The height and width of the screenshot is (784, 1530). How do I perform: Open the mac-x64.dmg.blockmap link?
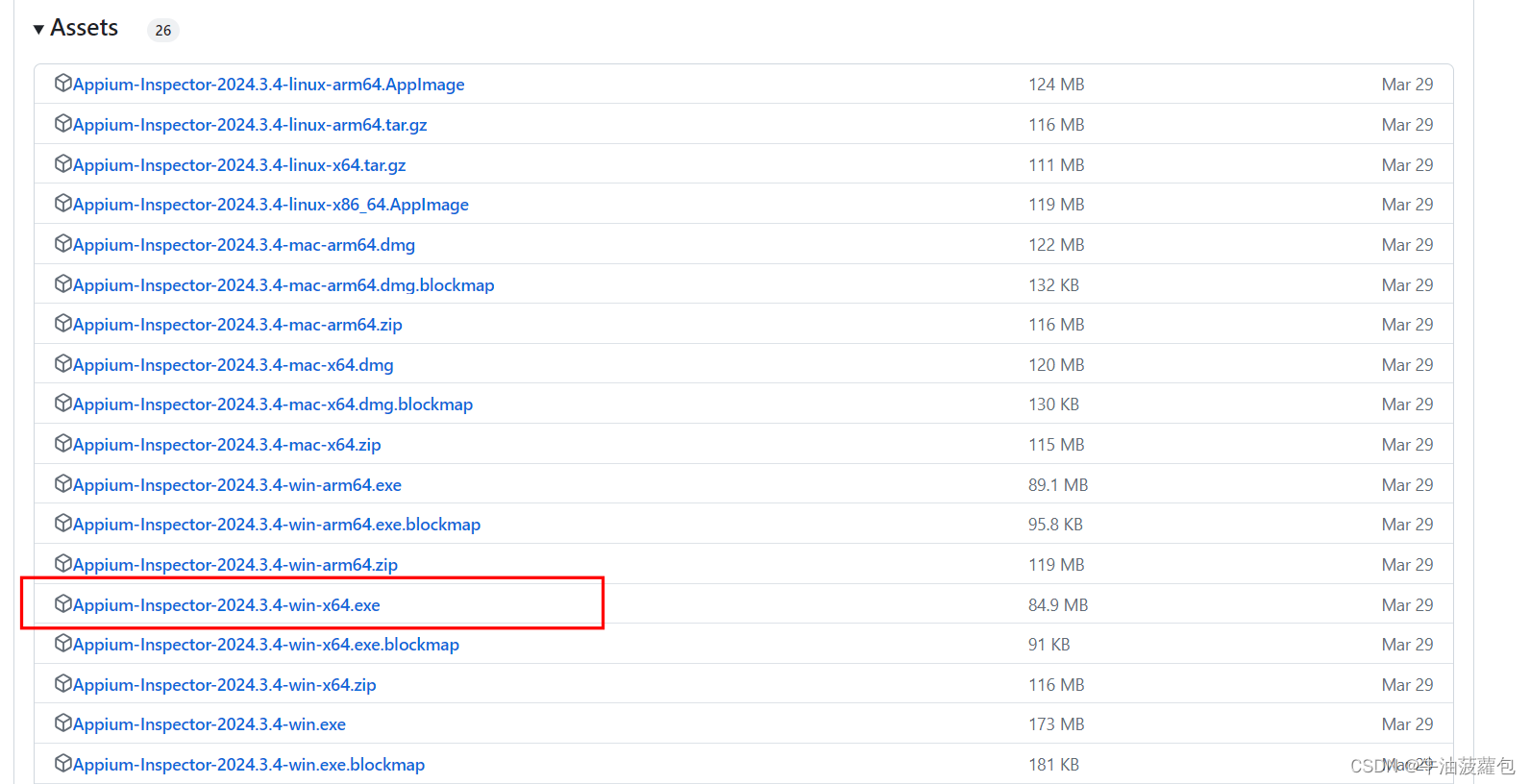click(x=273, y=404)
